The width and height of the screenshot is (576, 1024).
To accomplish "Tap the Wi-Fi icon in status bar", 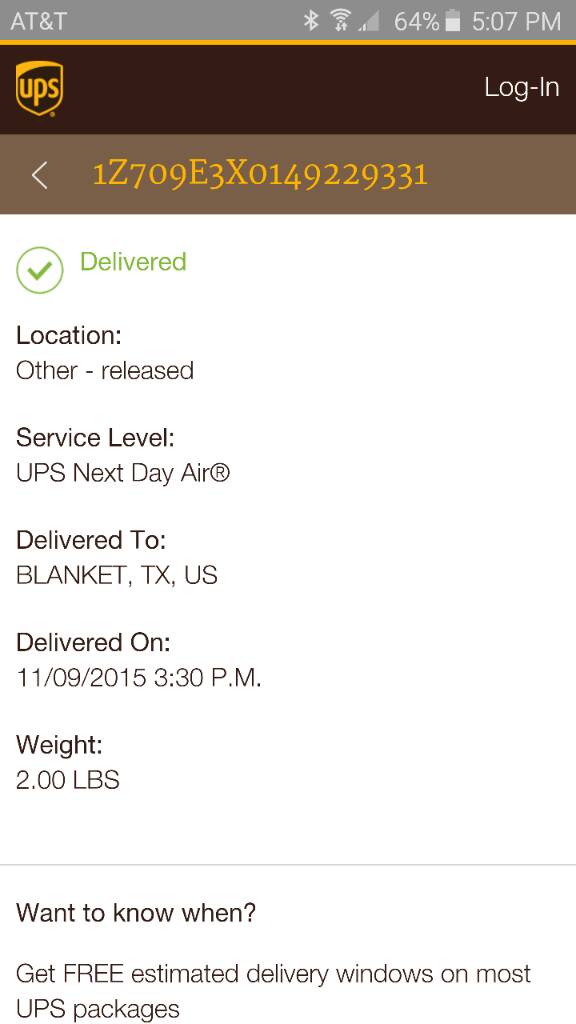I will point(338,21).
